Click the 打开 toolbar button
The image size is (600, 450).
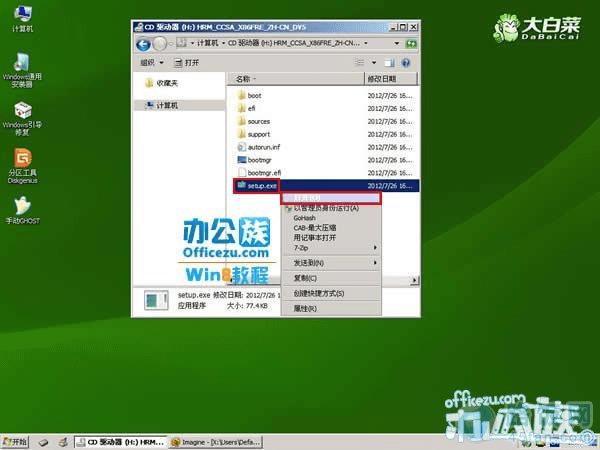186,62
